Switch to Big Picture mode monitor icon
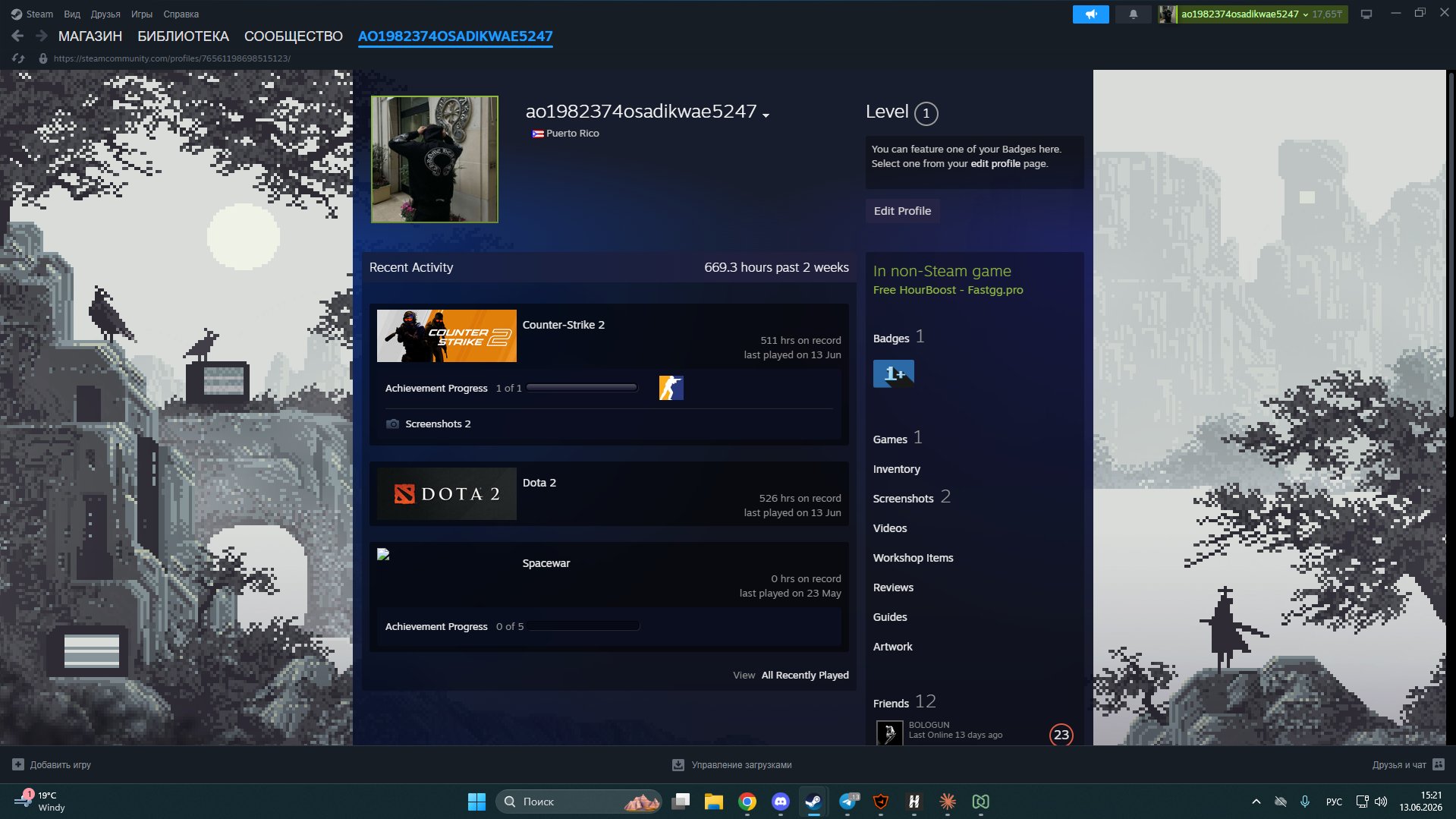 click(x=1366, y=14)
